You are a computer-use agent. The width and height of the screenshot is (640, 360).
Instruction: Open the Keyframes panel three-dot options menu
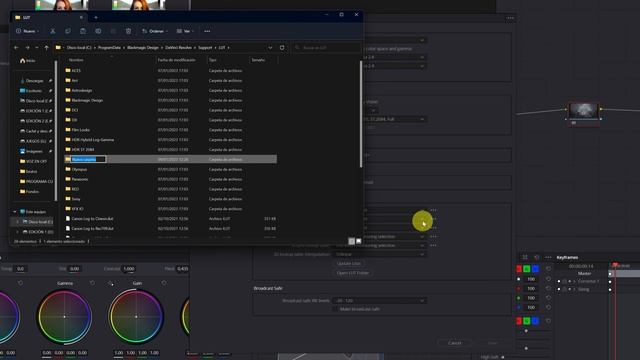click(x=548, y=257)
